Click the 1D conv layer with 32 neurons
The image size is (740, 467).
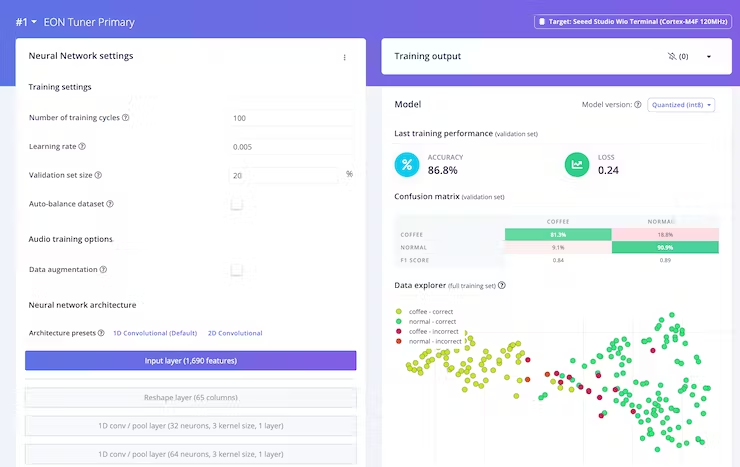coord(190,426)
